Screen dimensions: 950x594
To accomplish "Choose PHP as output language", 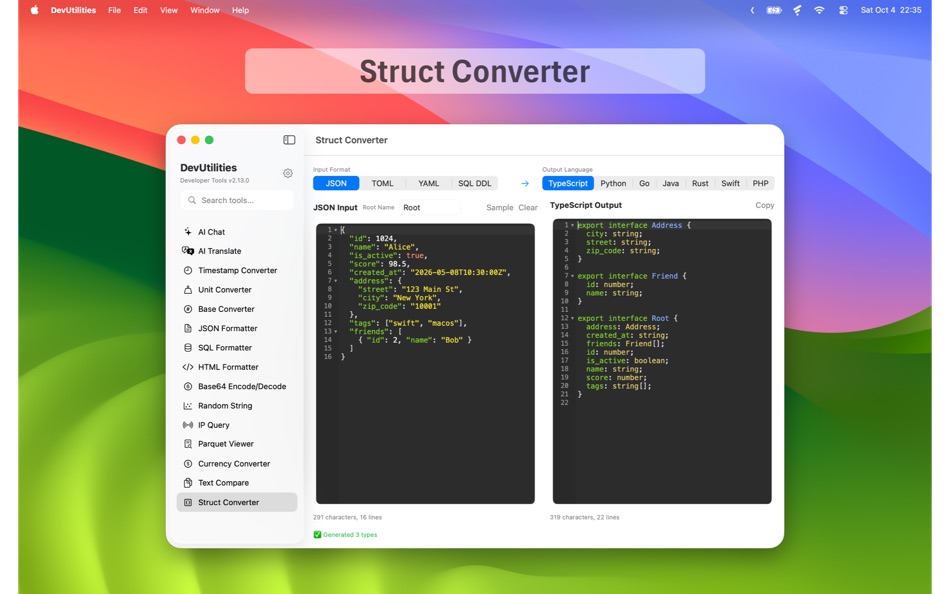I will [x=760, y=183].
